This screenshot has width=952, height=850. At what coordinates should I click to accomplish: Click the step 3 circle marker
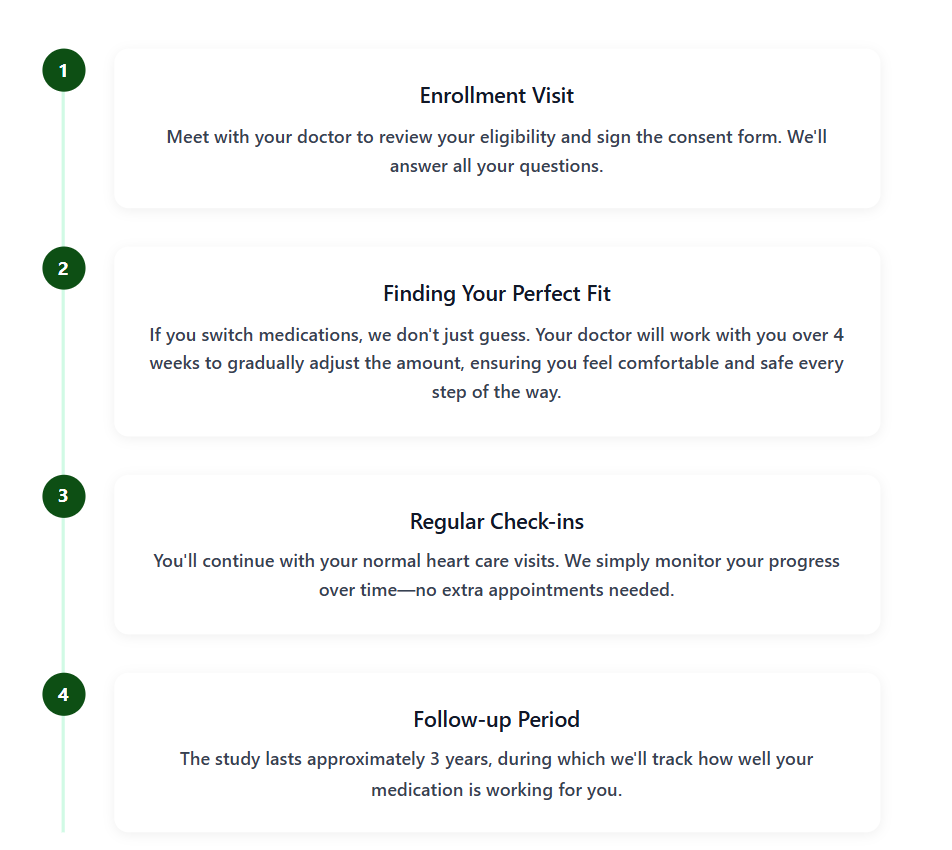[x=64, y=496]
